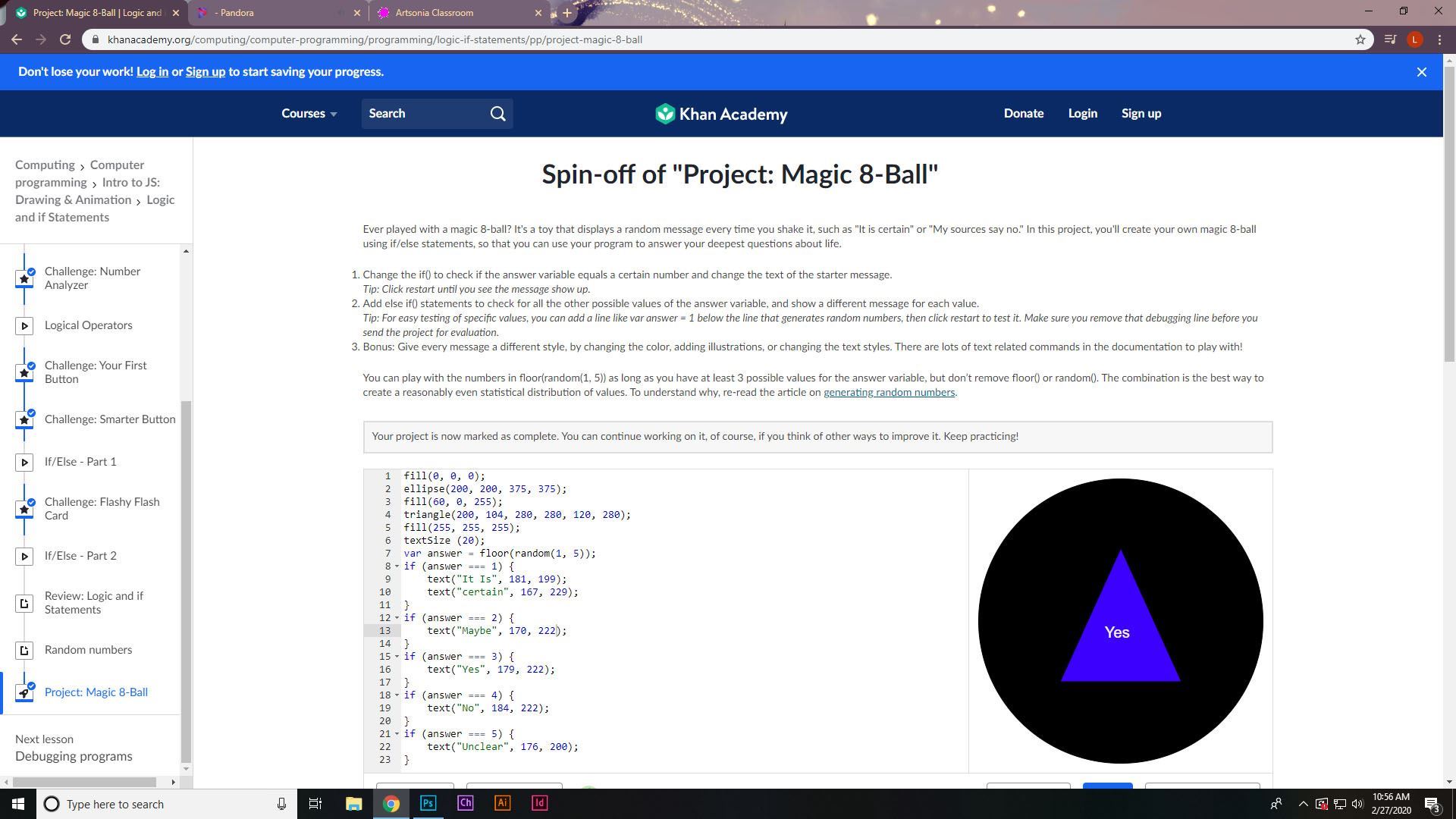Collapse code fold on line 21
The width and height of the screenshot is (1456, 819).
tap(397, 734)
